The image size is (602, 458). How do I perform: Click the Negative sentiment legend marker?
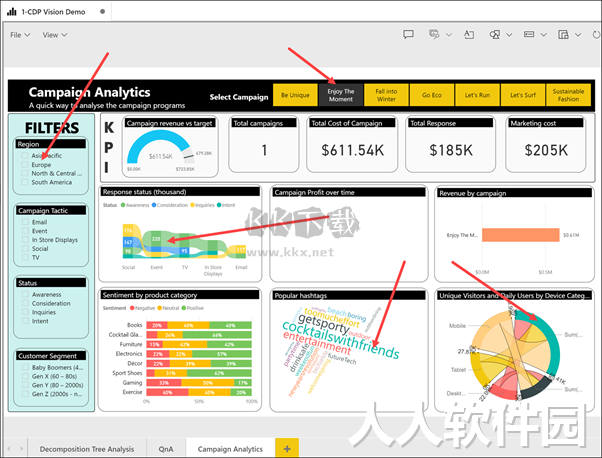(x=132, y=308)
